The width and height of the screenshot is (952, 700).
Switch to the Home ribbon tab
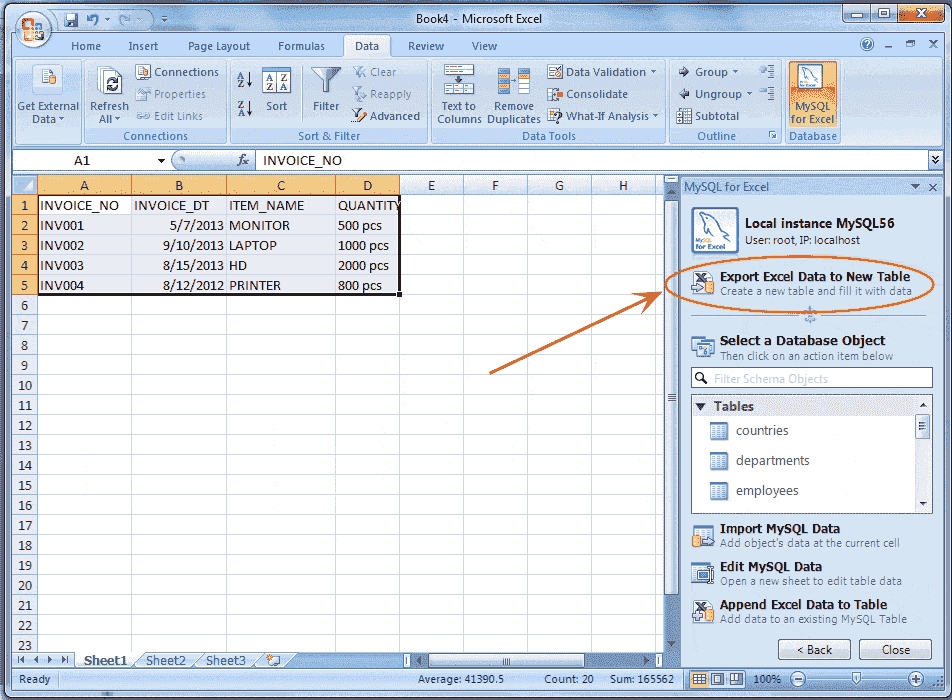pos(86,46)
